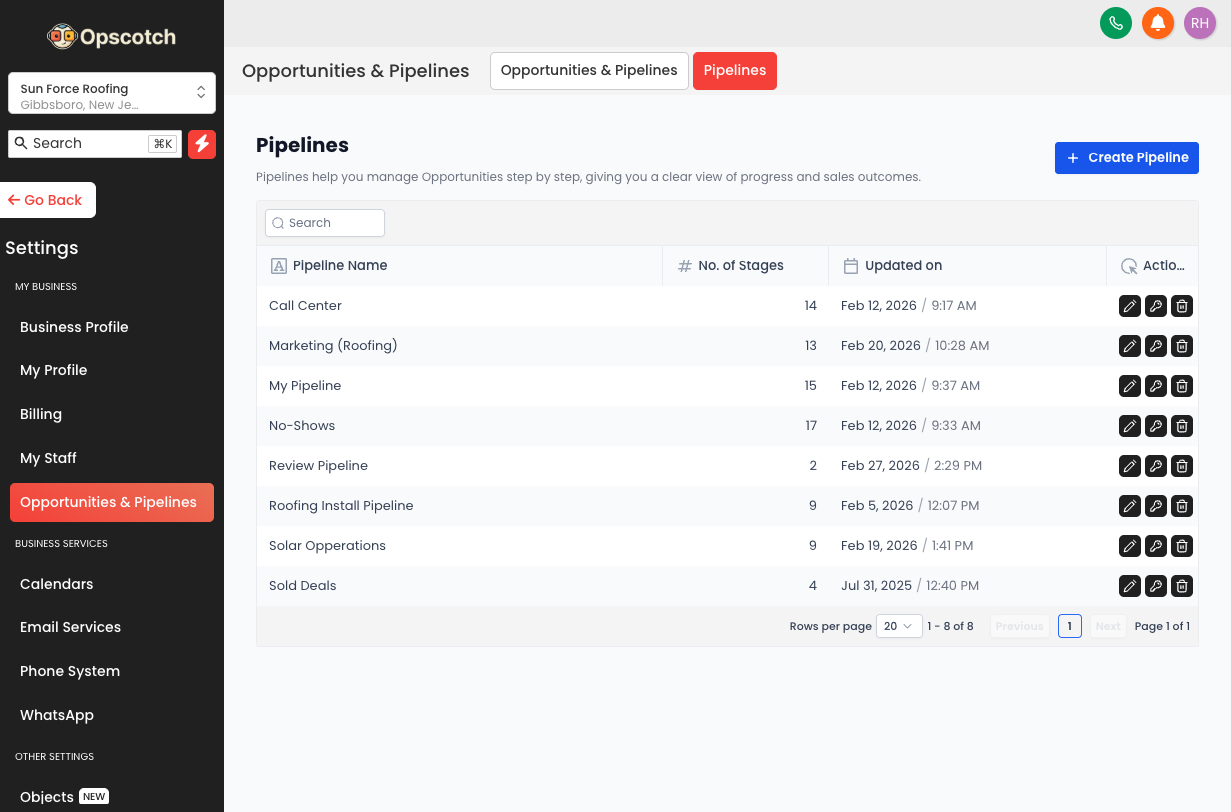Screen dimensions: 1231x812
Task: Expand the Sun Force Roofing account switcher
Action: [112, 93]
